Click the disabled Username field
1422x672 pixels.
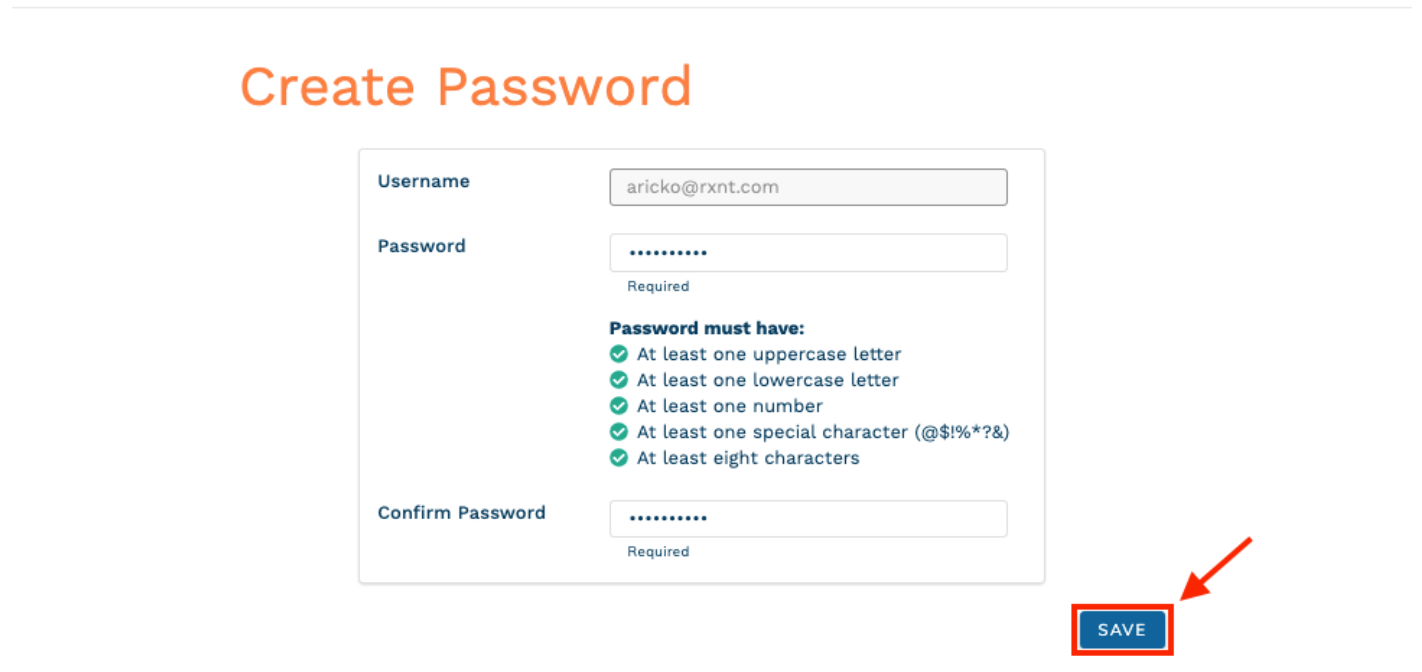[x=808, y=187]
